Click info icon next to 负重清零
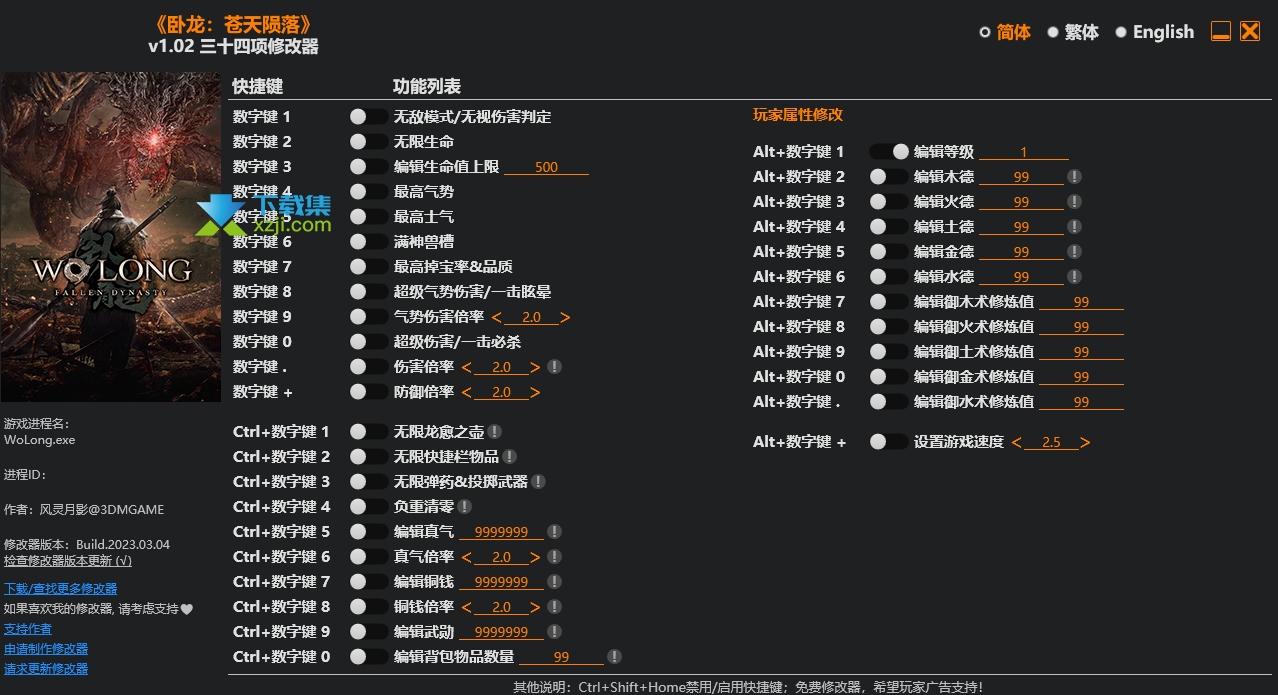This screenshot has width=1278, height=695. (x=464, y=507)
